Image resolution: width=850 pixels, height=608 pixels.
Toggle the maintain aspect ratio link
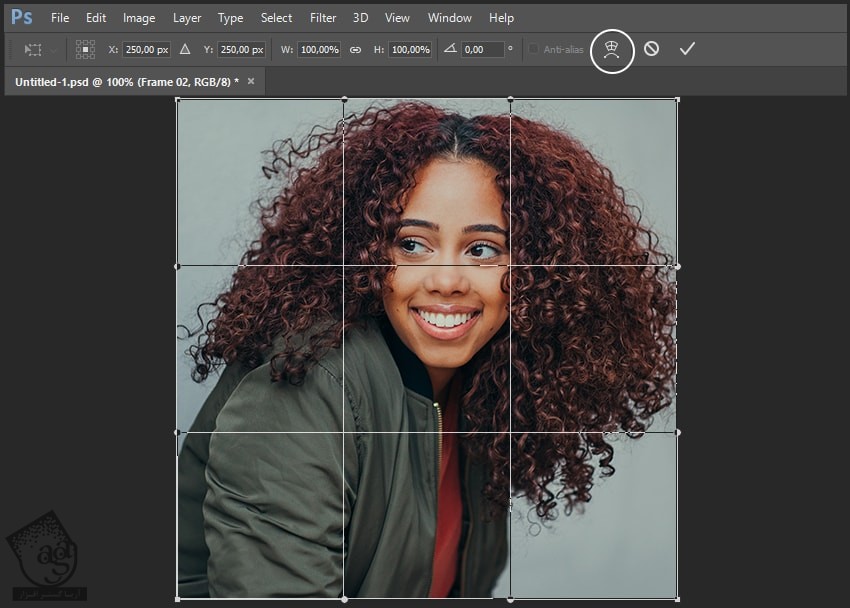(355, 49)
